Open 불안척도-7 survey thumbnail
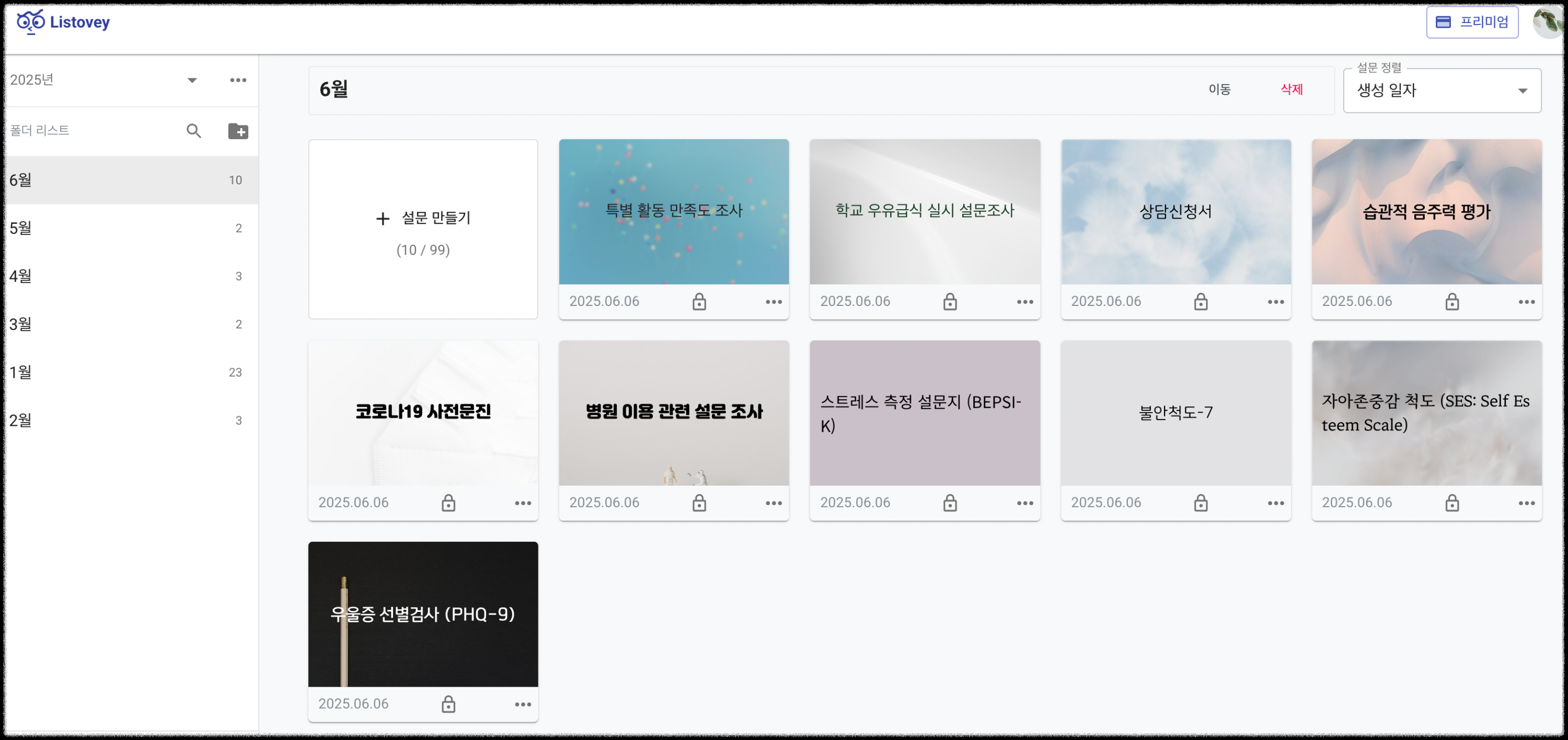 [1176, 413]
